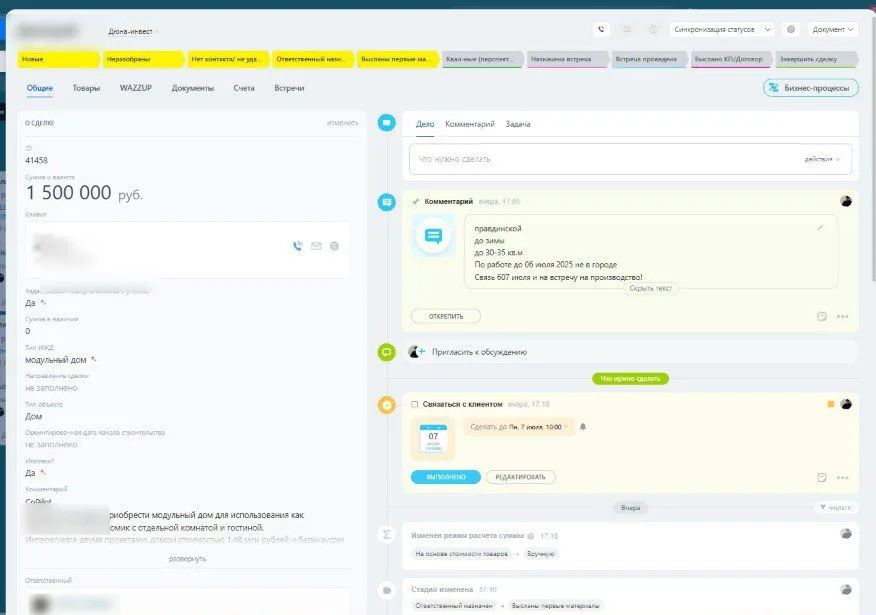Image resolution: width=876 pixels, height=615 pixels.
Task: Click Пригласить к обсуждению
Action: (x=479, y=352)
